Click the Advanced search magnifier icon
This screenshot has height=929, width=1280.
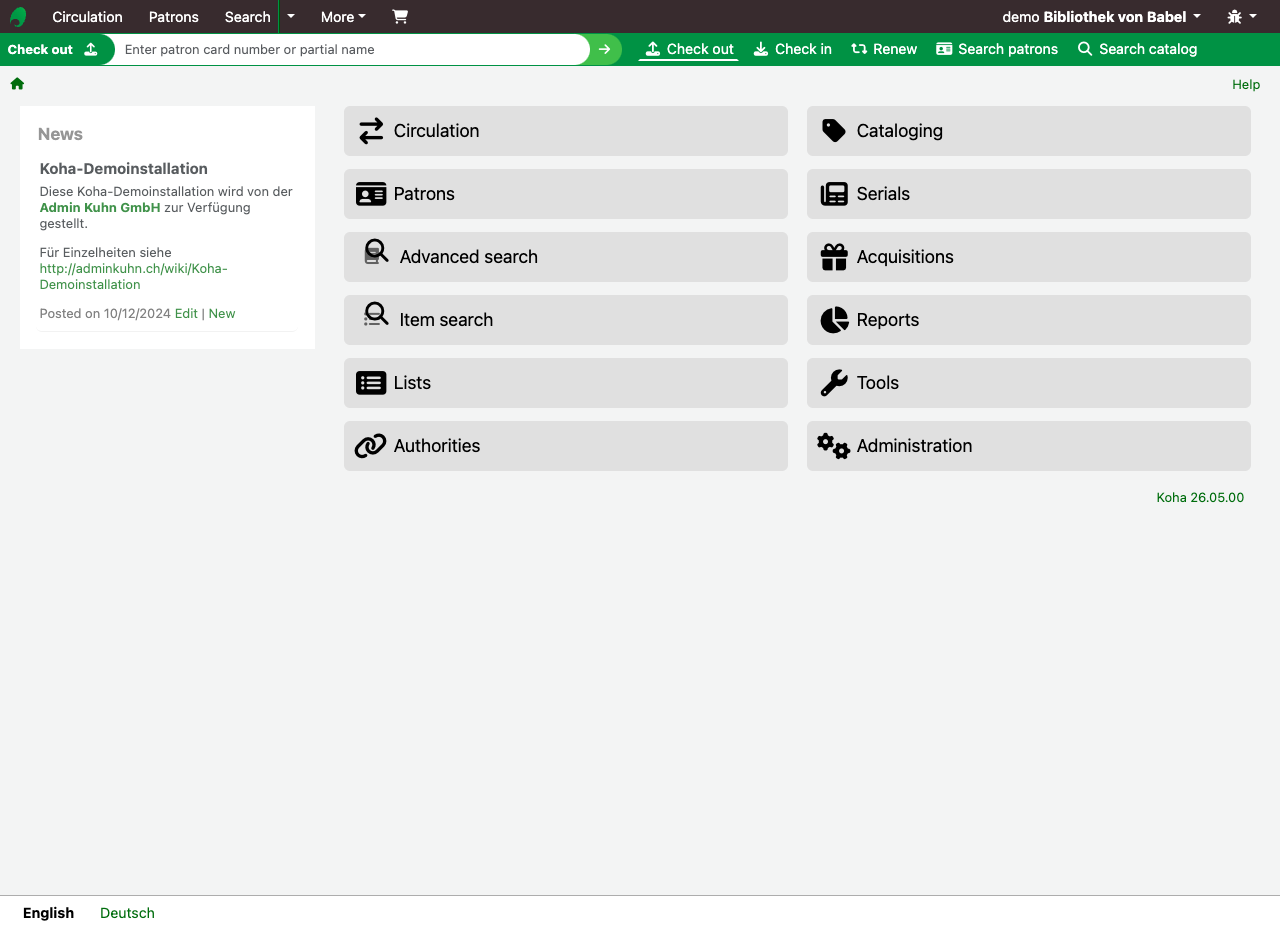point(376,252)
